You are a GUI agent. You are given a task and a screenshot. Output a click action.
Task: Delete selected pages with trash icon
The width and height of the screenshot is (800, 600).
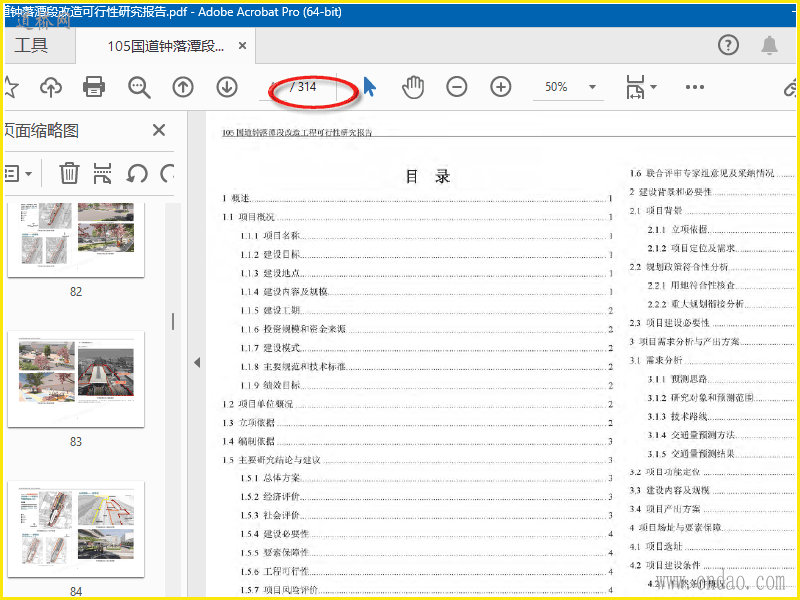(69, 173)
